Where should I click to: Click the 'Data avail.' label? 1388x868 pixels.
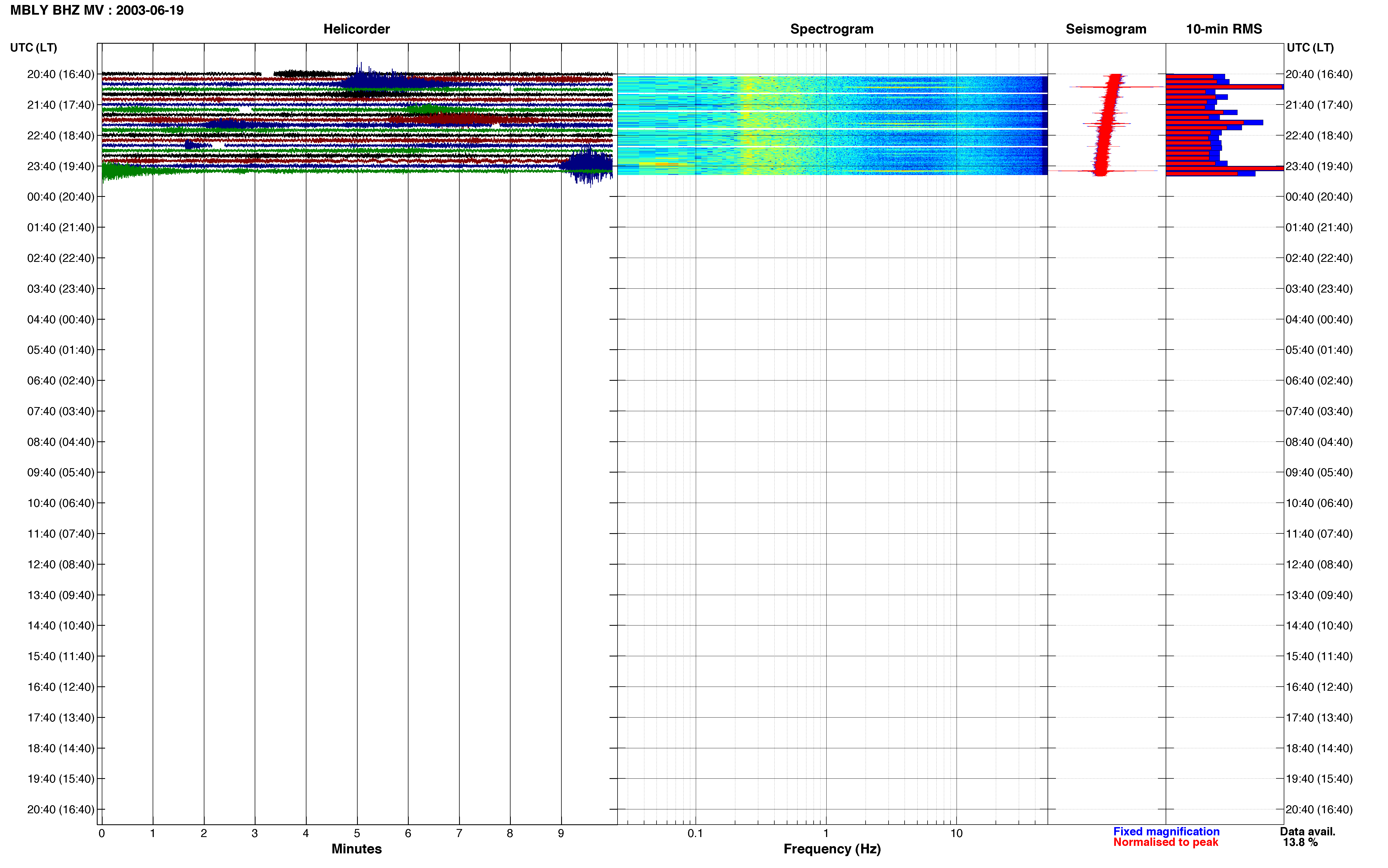pyautogui.click(x=1308, y=831)
